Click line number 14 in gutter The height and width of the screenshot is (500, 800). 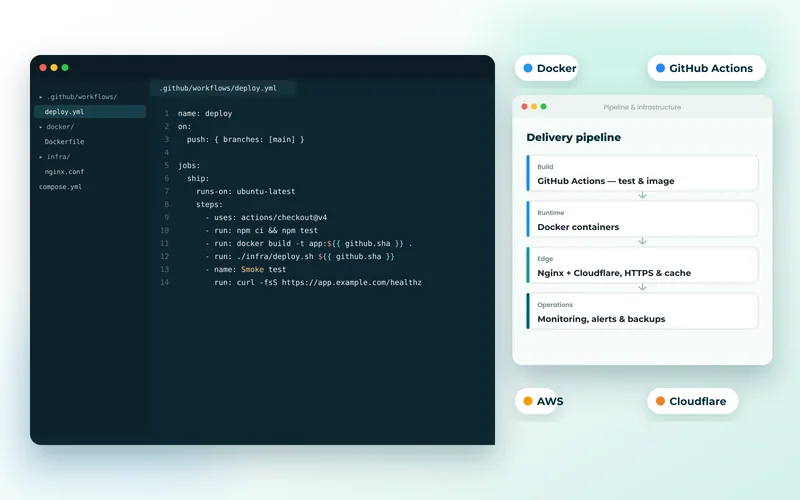164,283
